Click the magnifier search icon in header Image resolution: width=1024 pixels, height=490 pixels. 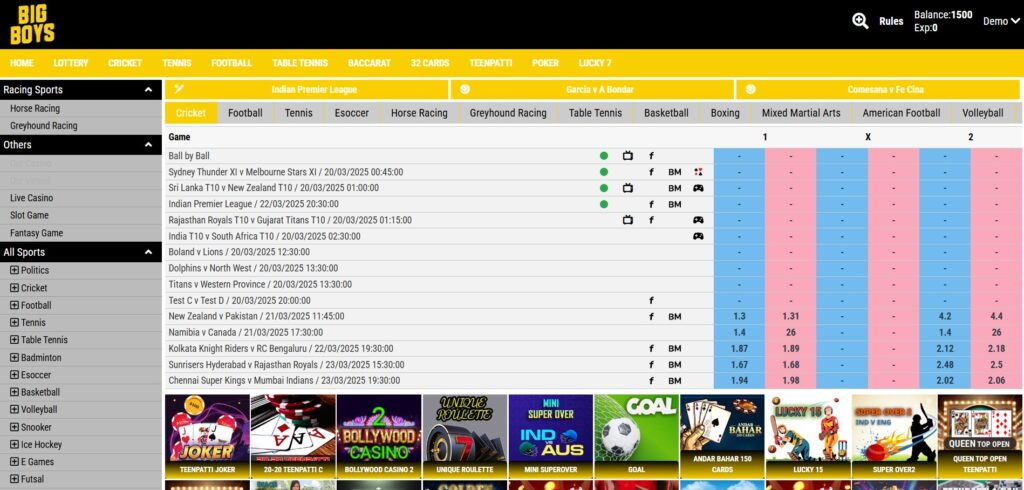pos(860,21)
